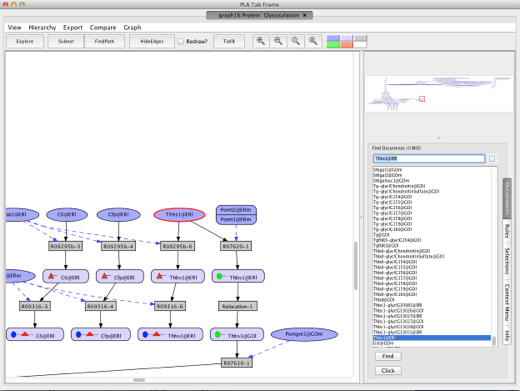This screenshot has height=391, width=520.
Task: Tick the checkbox beside the find field
Action: 492,159
